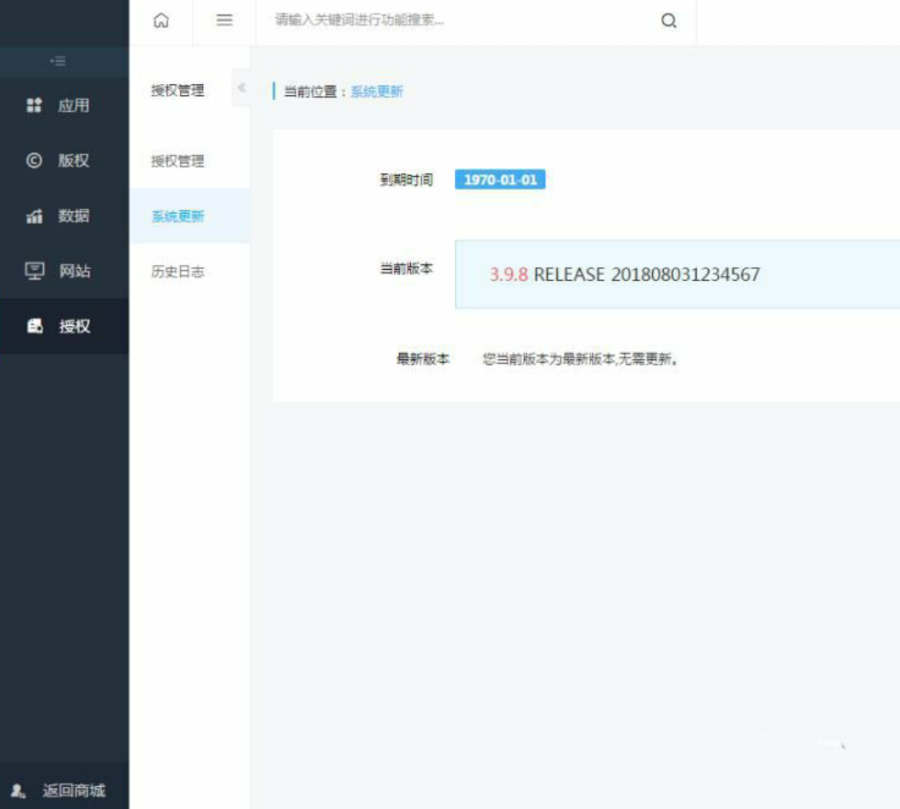Click the 数据 chart icon
Screen dimensions: 900x809
point(34,216)
